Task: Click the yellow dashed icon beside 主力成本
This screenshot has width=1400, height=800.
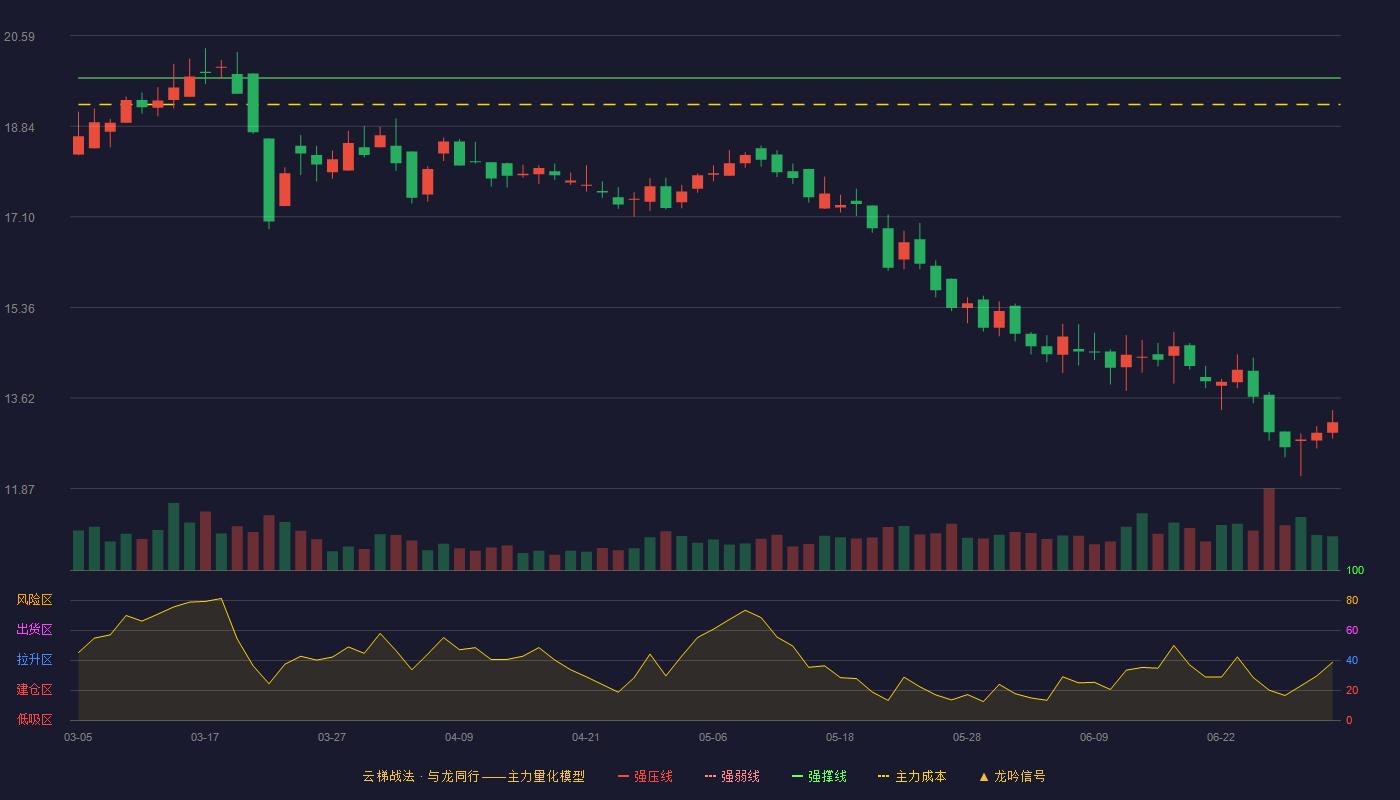Action: click(x=883, y=776)
